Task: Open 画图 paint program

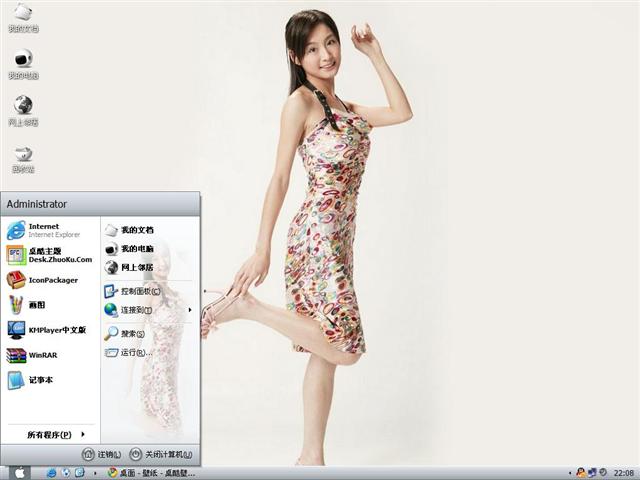Action: coord(26,305)
